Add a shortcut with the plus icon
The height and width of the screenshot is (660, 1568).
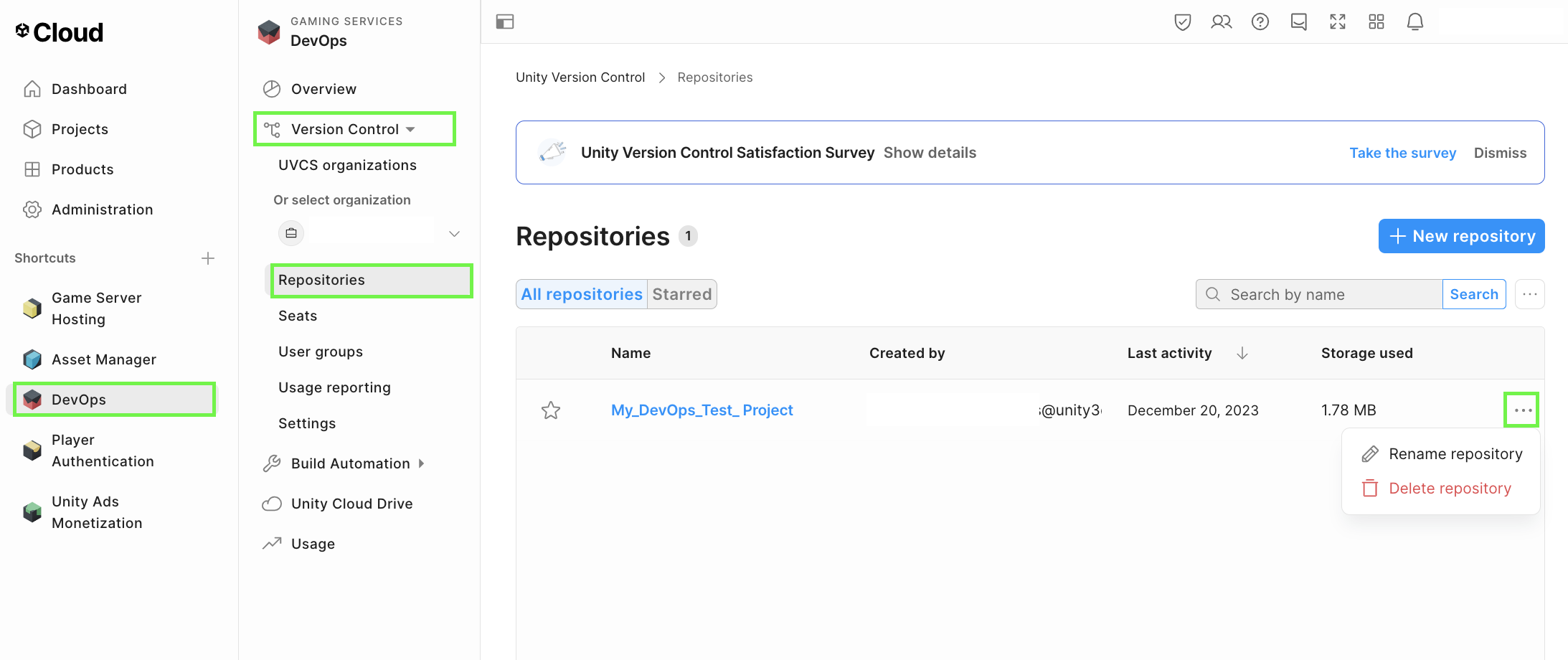point(208,258)
